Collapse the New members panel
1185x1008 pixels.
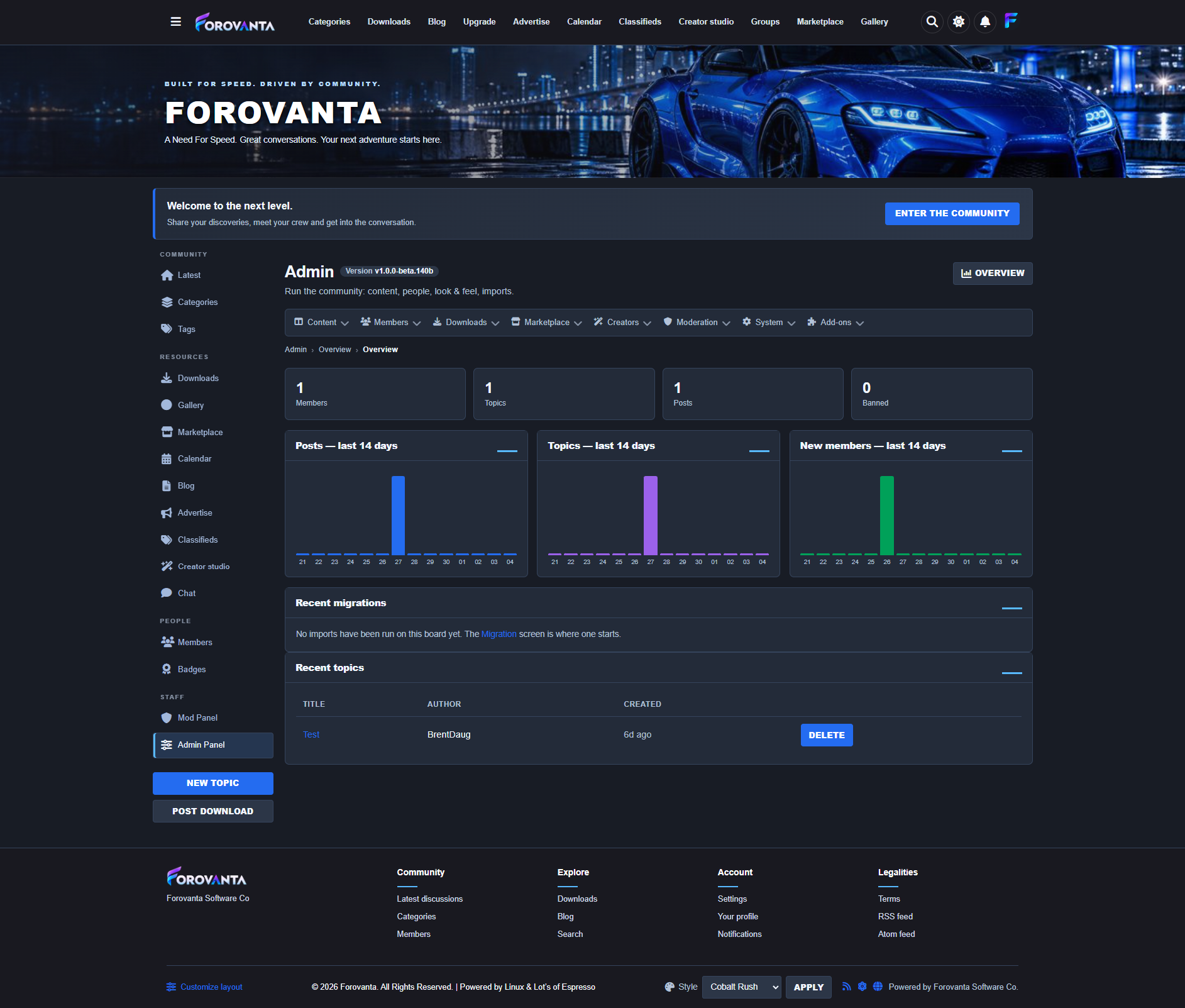(1012, 450)
